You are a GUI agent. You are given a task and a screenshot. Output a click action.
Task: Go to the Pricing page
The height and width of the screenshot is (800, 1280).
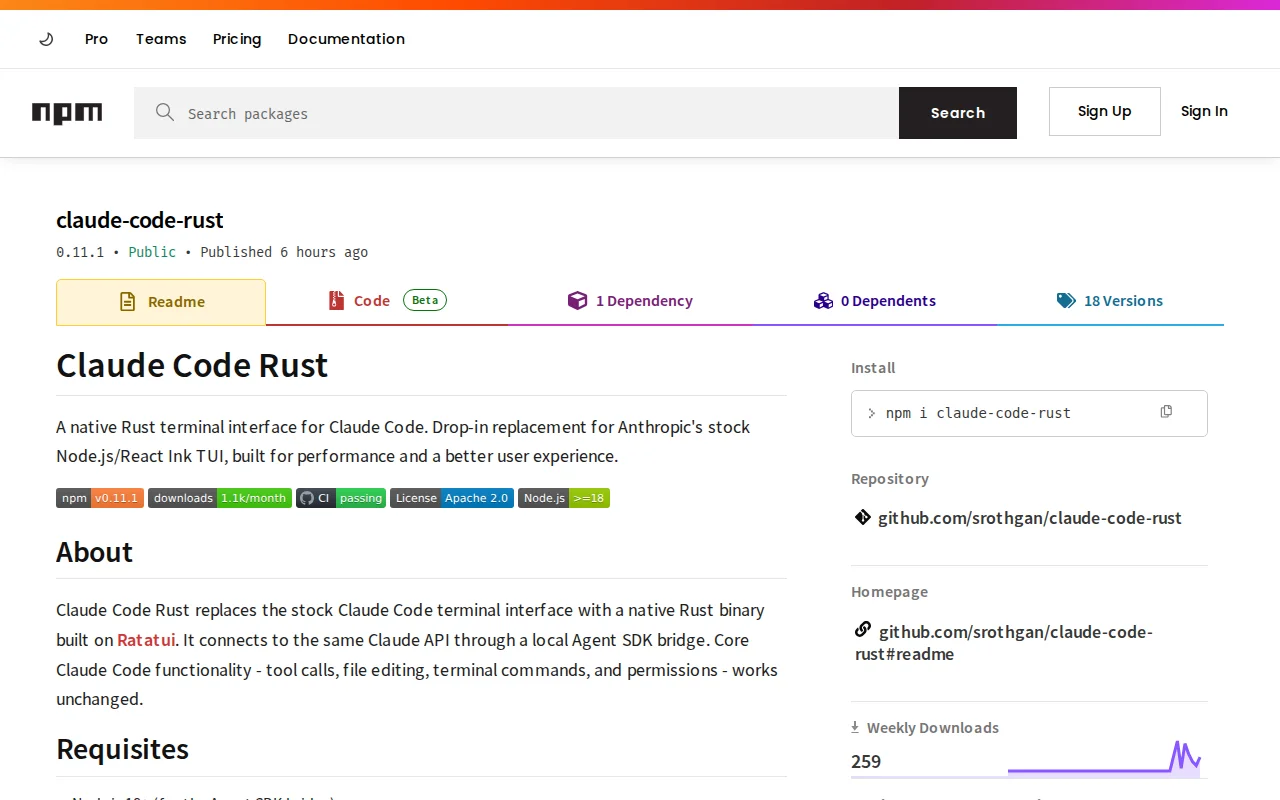(237, 39)
